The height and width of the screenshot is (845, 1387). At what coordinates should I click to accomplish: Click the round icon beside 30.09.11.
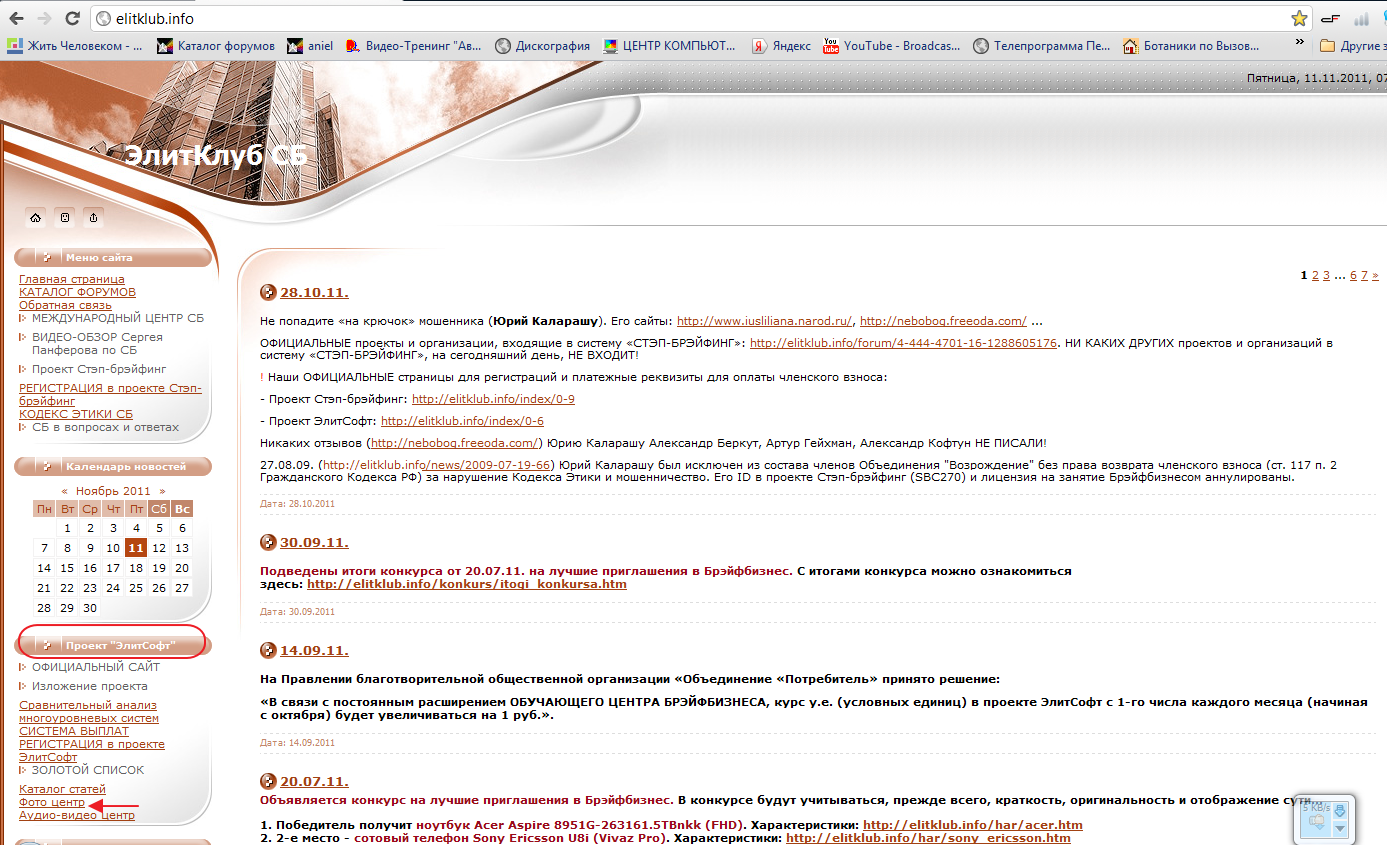pos(267,542)
